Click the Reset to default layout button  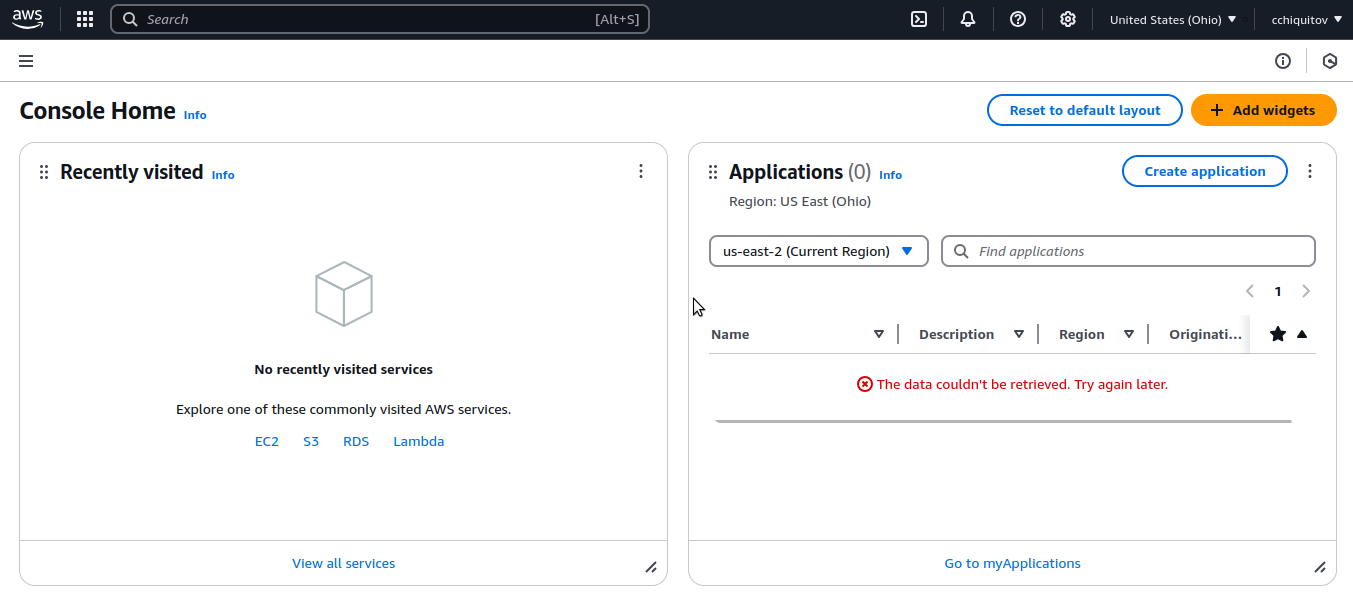tap(1085, 110)
